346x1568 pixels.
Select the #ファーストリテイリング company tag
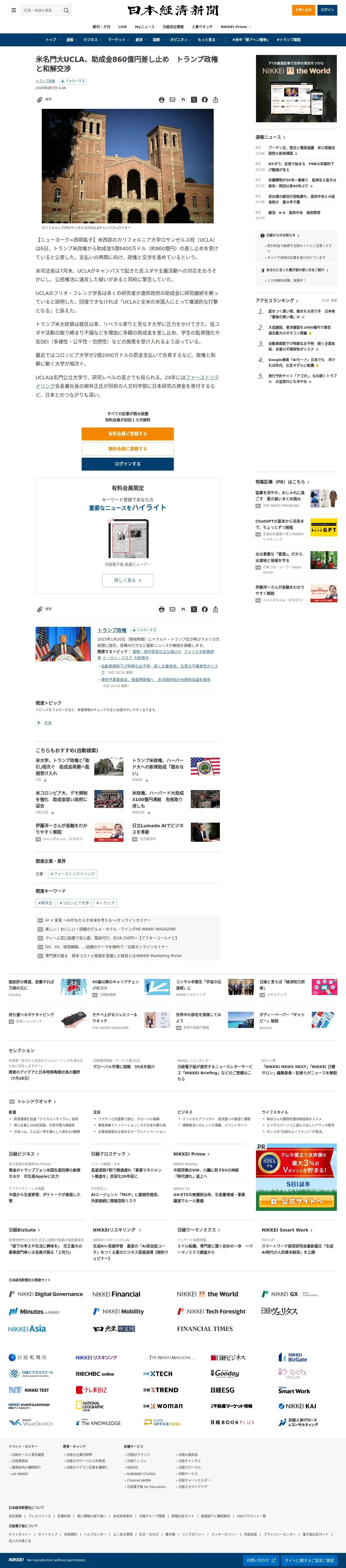(x=72, y=874)
